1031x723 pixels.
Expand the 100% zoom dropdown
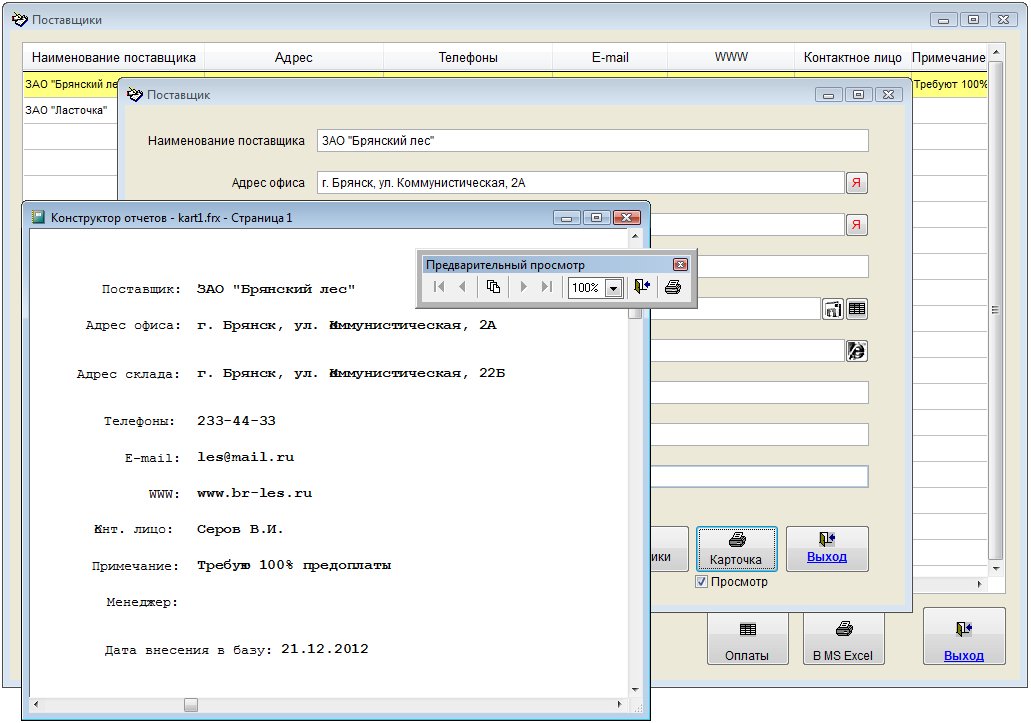pos(613,288)
